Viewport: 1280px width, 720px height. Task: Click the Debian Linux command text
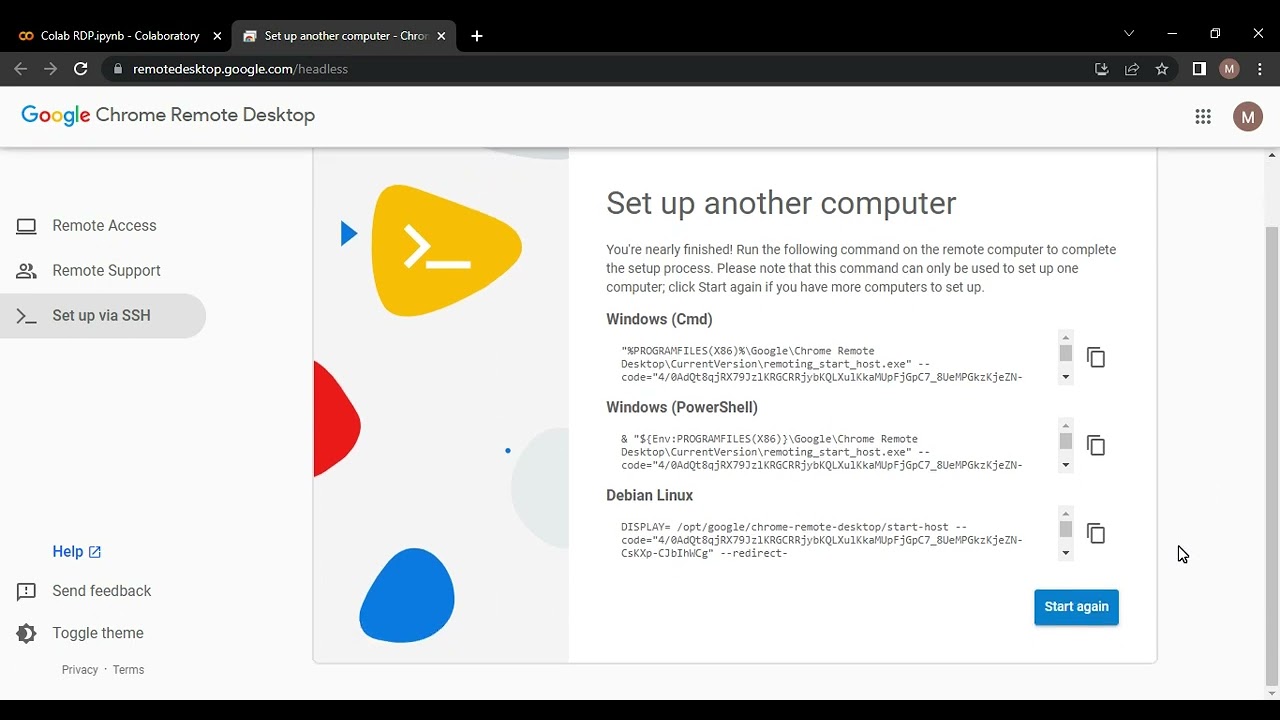[x=822, y=541]
